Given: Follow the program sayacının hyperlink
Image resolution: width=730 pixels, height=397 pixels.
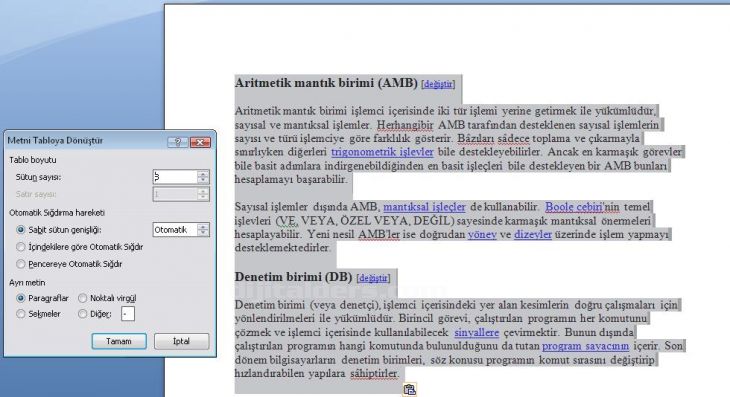Looking at the screenshot, I should 585,346.
